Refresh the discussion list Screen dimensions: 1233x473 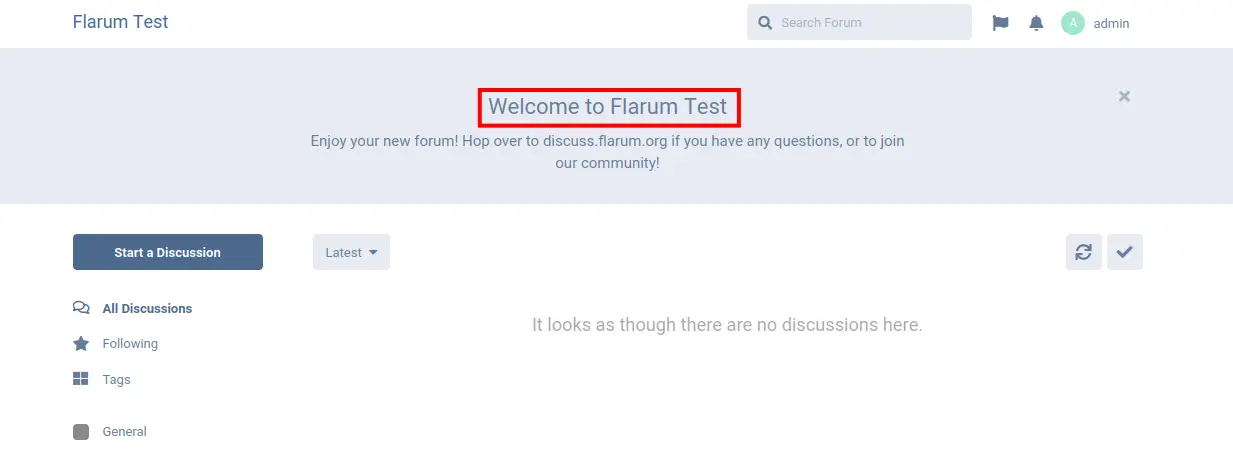[x=1084, y=252]
